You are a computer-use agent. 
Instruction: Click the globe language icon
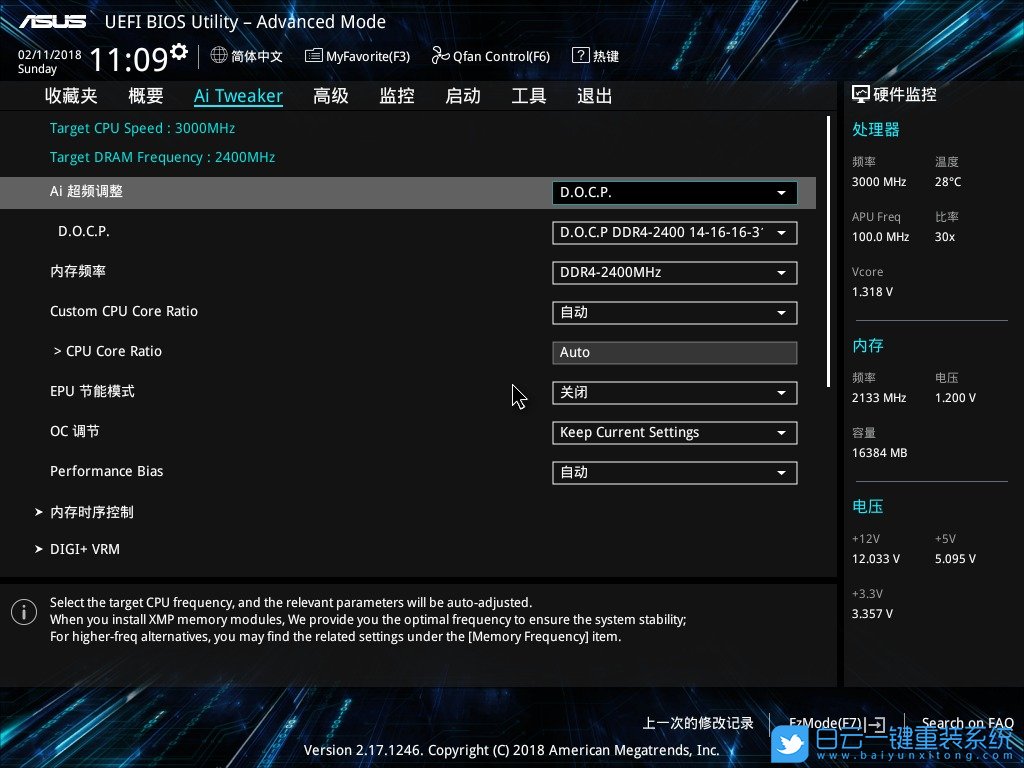(x=219, y=56)
